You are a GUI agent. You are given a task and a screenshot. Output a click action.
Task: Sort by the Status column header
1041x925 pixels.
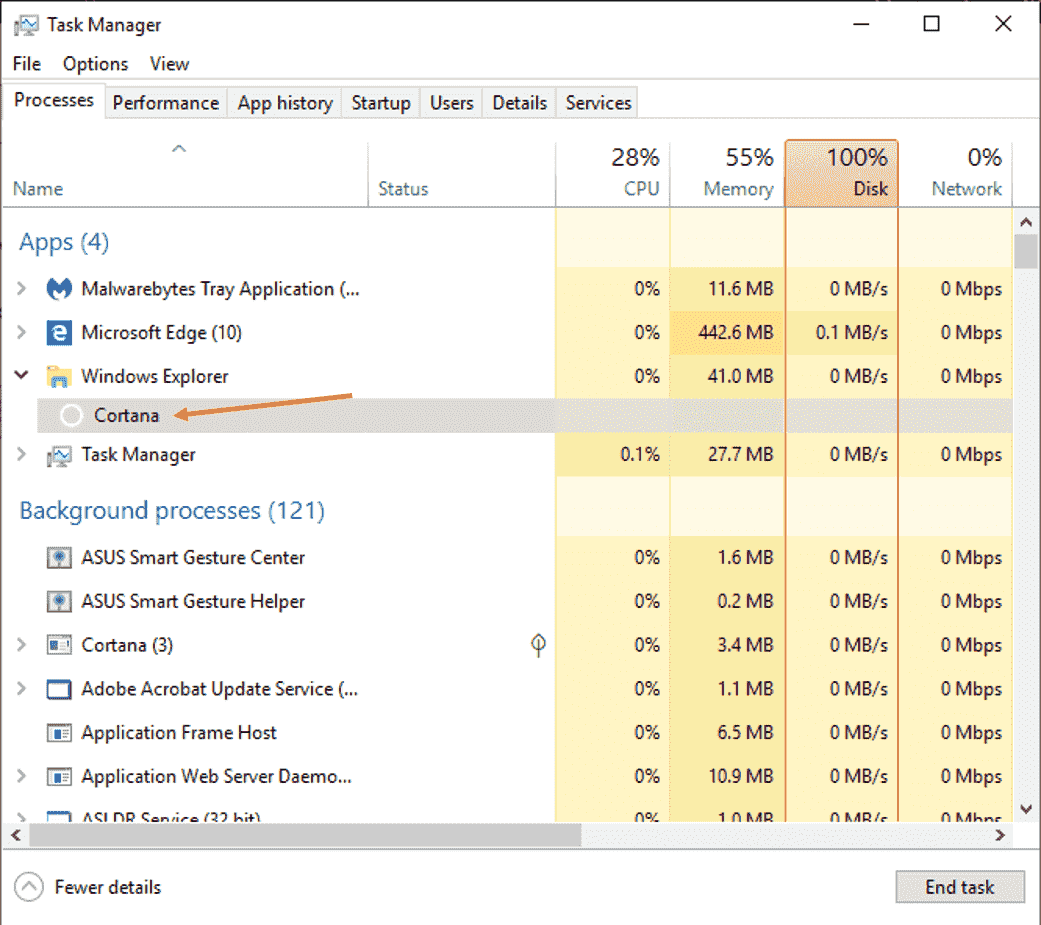[461, 174]
